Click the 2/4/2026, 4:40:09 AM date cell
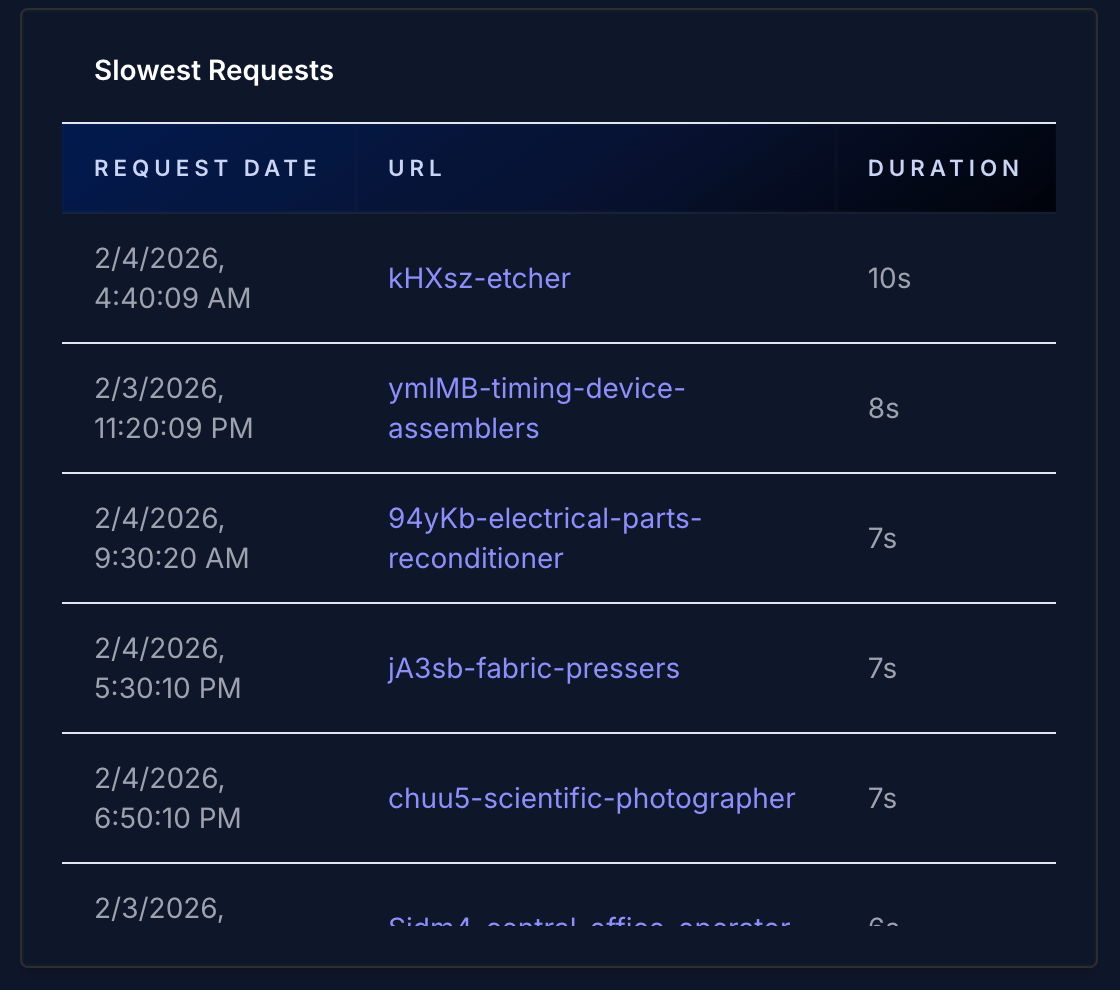Viewport: 1120px width, 990px height. pos(173,278)
